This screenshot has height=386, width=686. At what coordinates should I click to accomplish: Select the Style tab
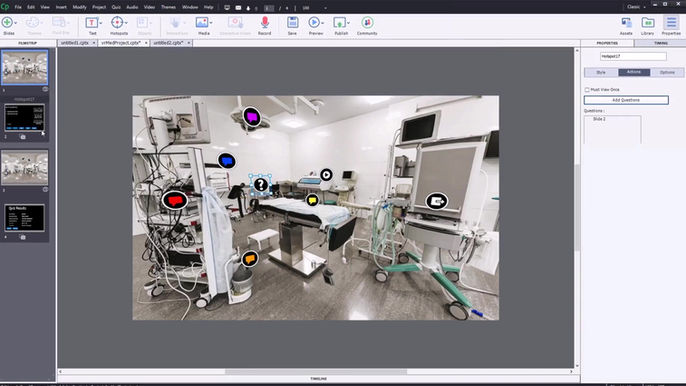click(x=601, y=72)
